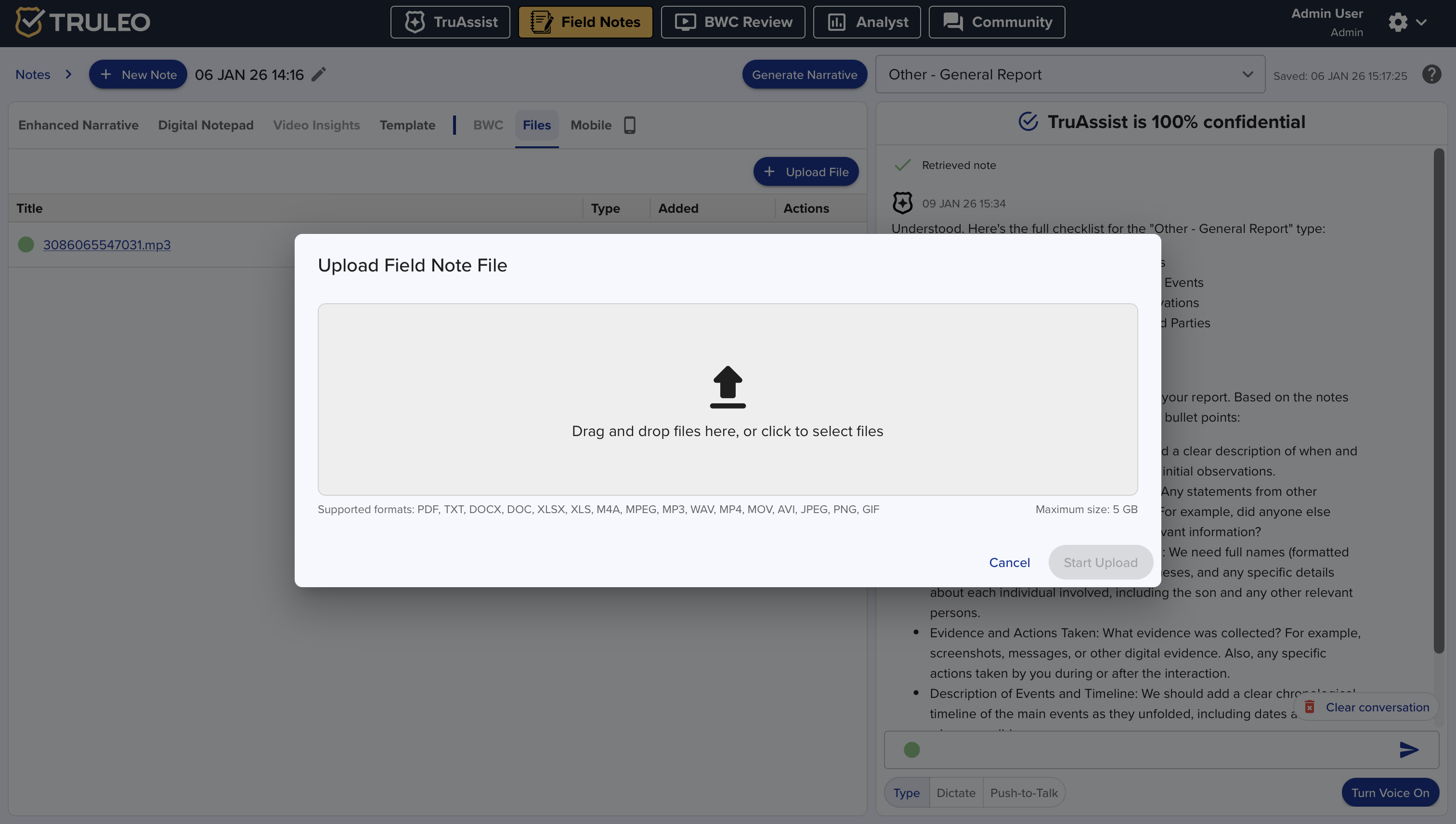The width and height of the screenshot is (1456, 824).
Task: Click the TRULEO shield logo
Action: 28,22
